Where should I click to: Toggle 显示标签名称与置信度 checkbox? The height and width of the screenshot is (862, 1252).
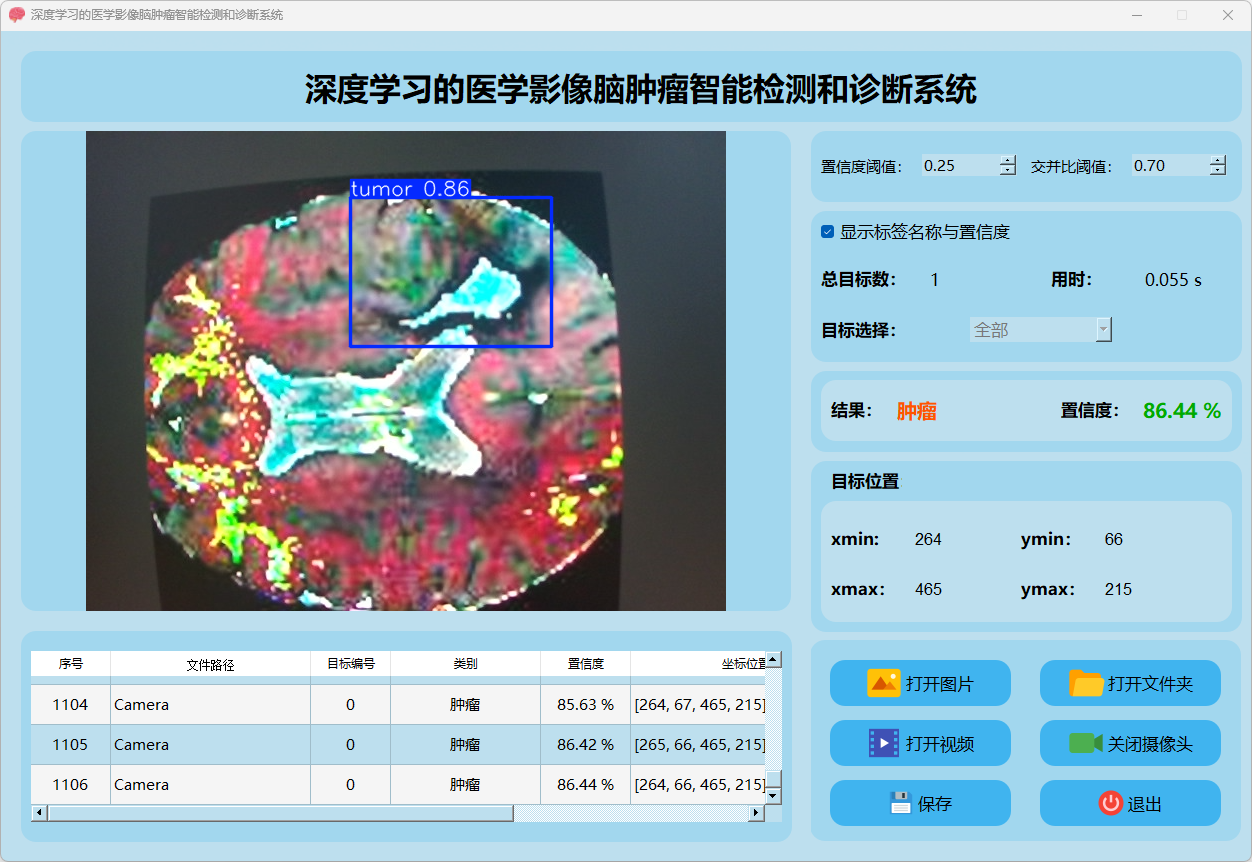[x=828, y=232]
